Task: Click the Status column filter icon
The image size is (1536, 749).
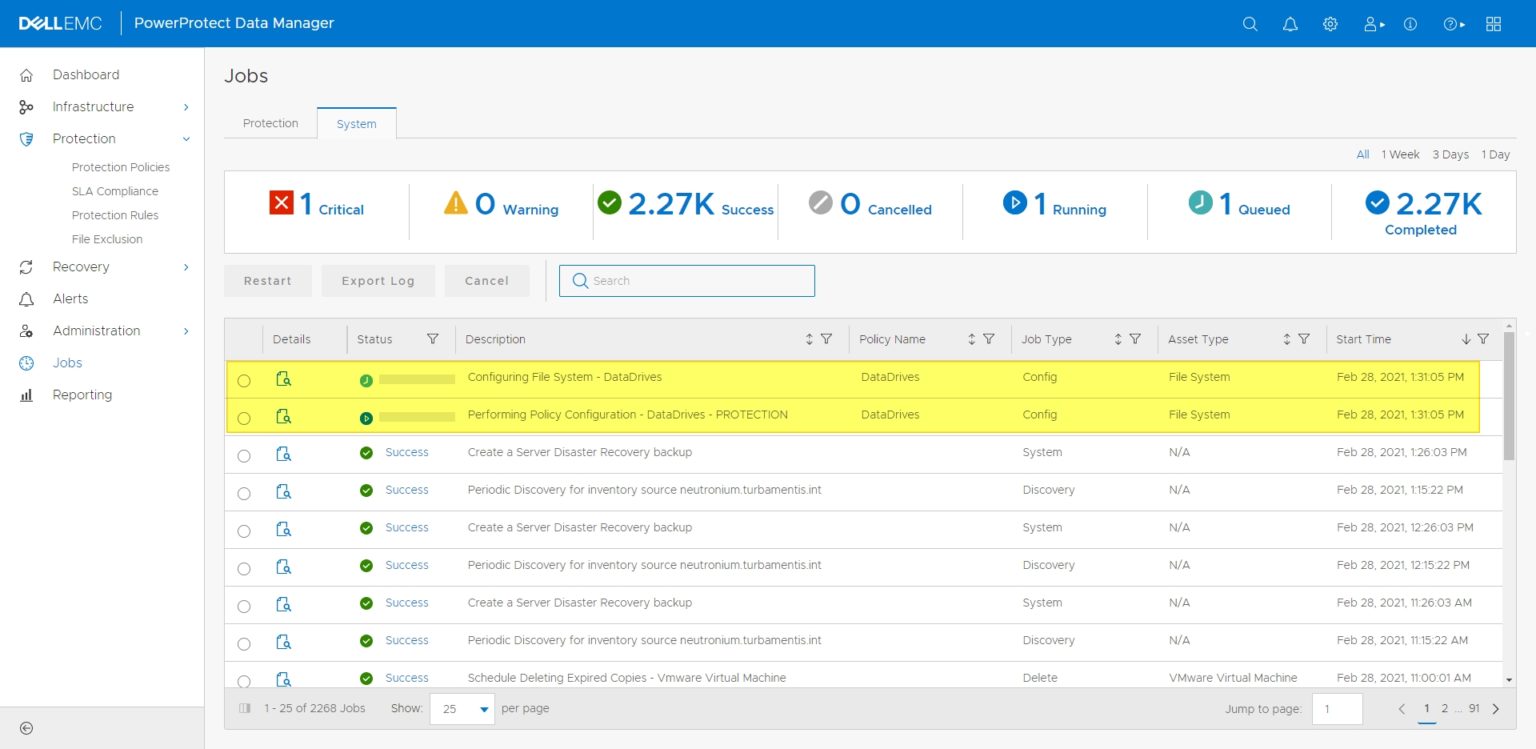Action: 433,339
